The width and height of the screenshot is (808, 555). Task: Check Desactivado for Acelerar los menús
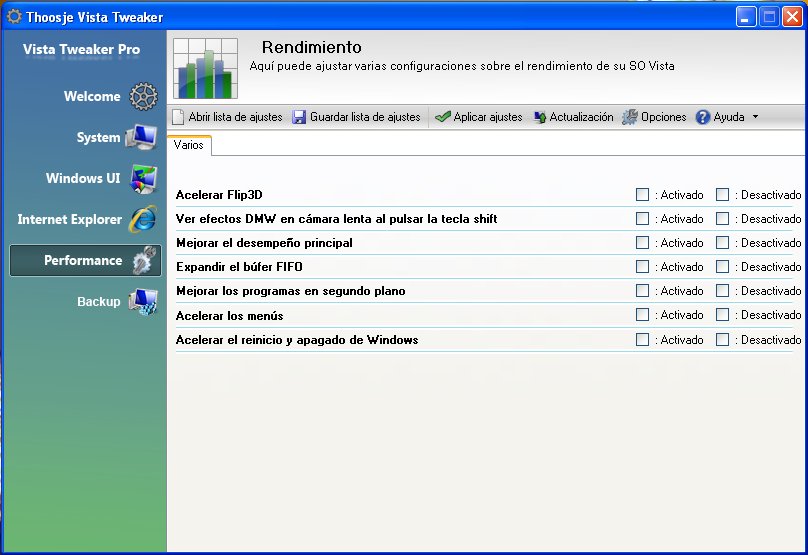point(722,314)
